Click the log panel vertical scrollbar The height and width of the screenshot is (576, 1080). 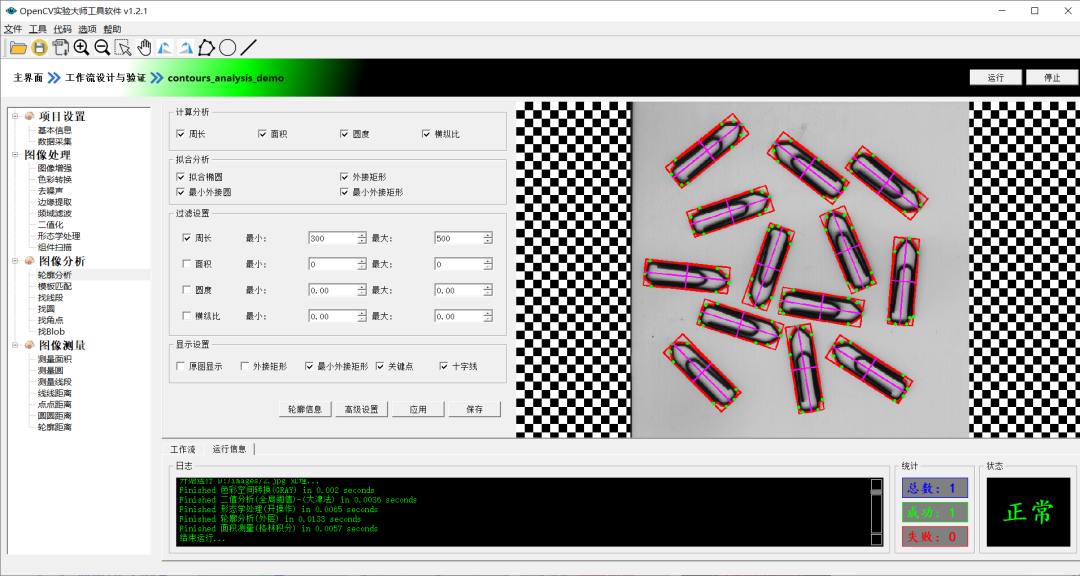pyautogui.click(x=876, y=512)
